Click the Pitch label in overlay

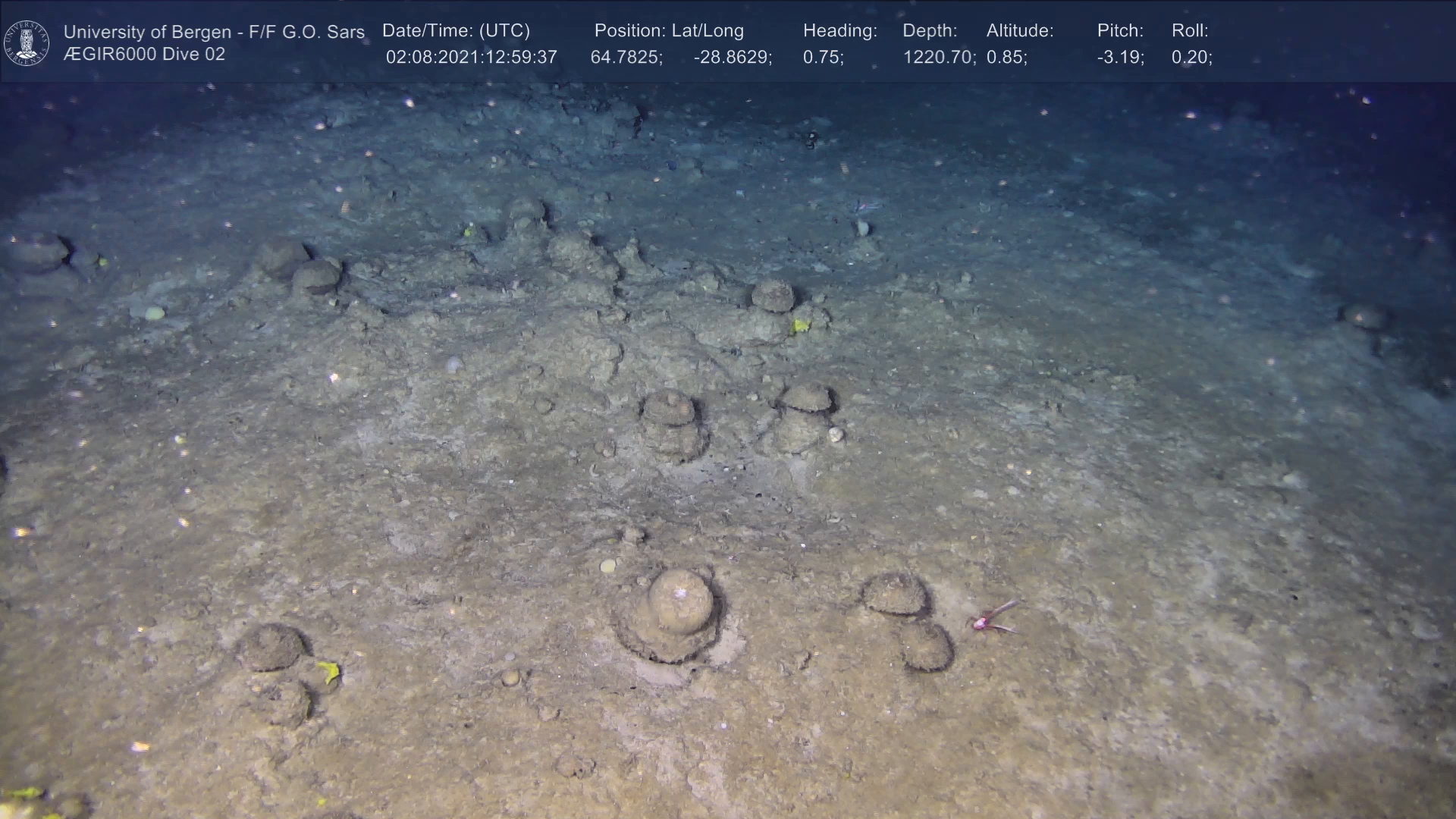coord(1119,31)
